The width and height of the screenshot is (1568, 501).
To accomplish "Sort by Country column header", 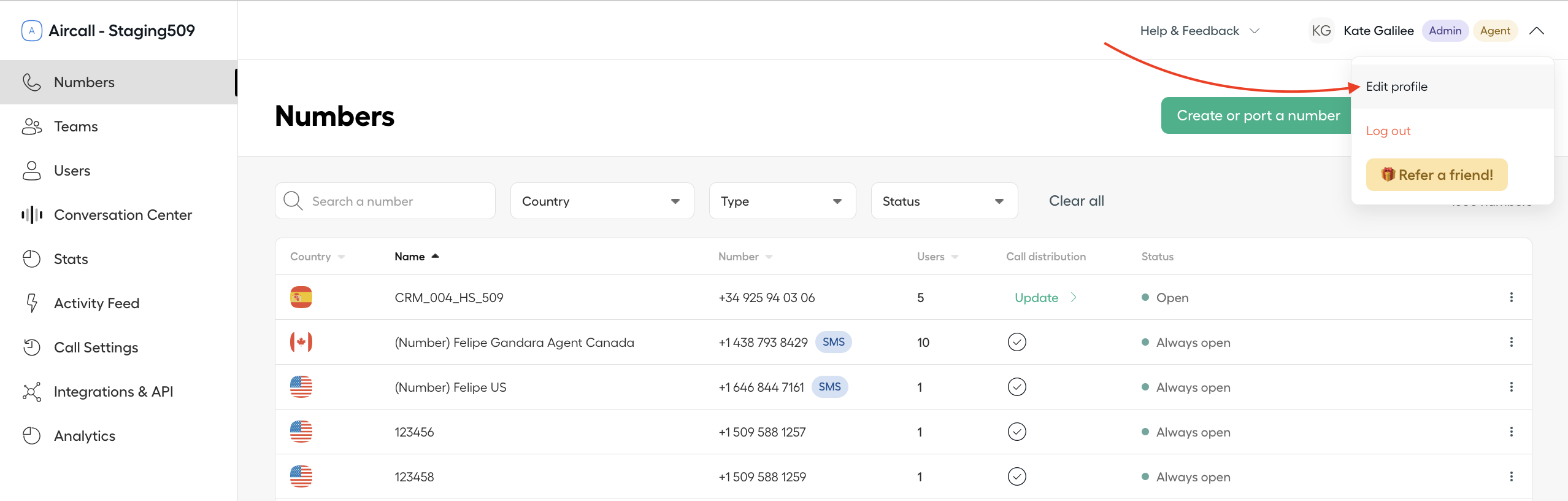I will click(317, 257).
